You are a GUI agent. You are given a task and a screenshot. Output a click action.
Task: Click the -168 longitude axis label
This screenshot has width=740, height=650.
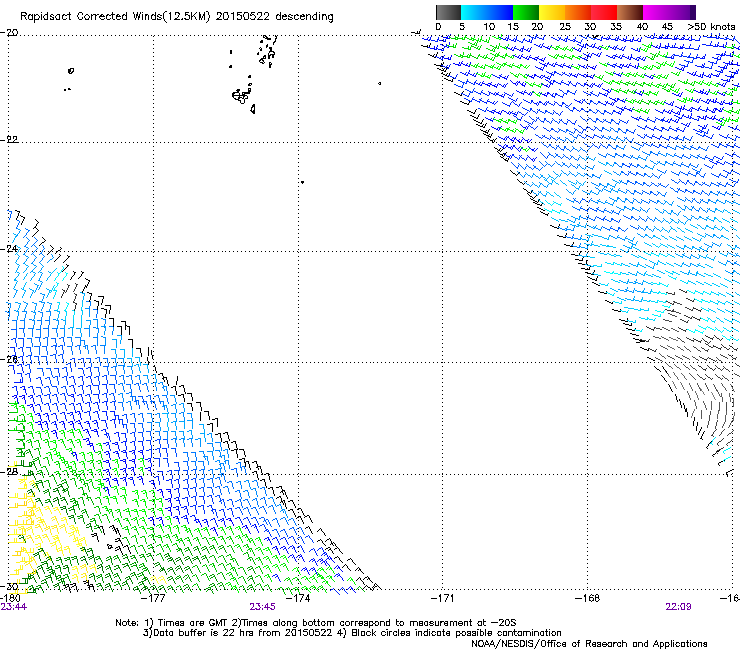pyautogui.click(x=587, y=598)
